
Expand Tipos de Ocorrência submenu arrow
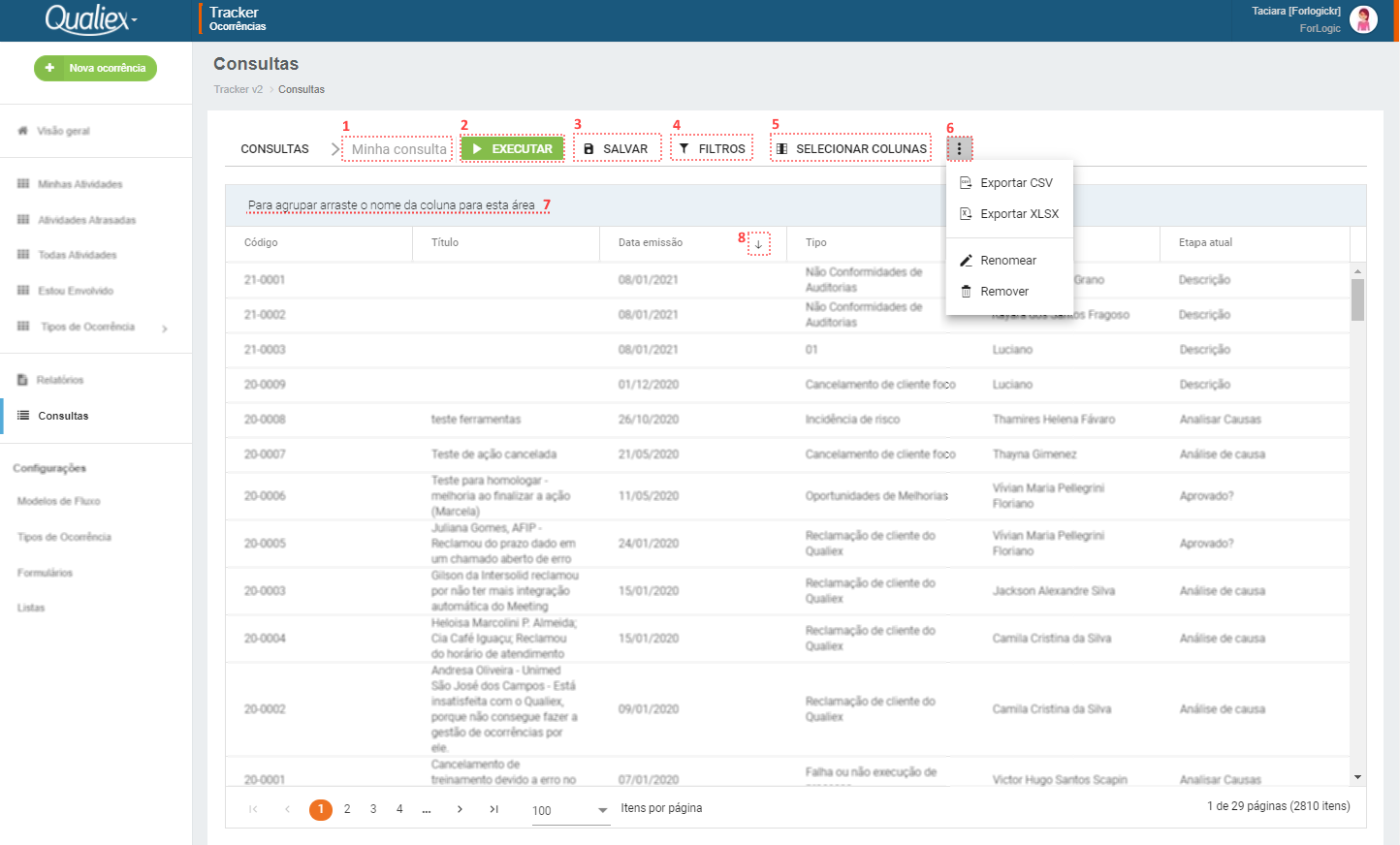pyautogui.click(x=165, y=329)
